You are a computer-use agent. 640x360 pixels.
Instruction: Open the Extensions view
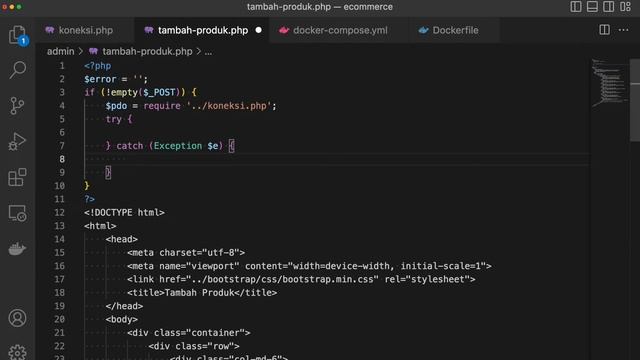[x=17, y=177]
